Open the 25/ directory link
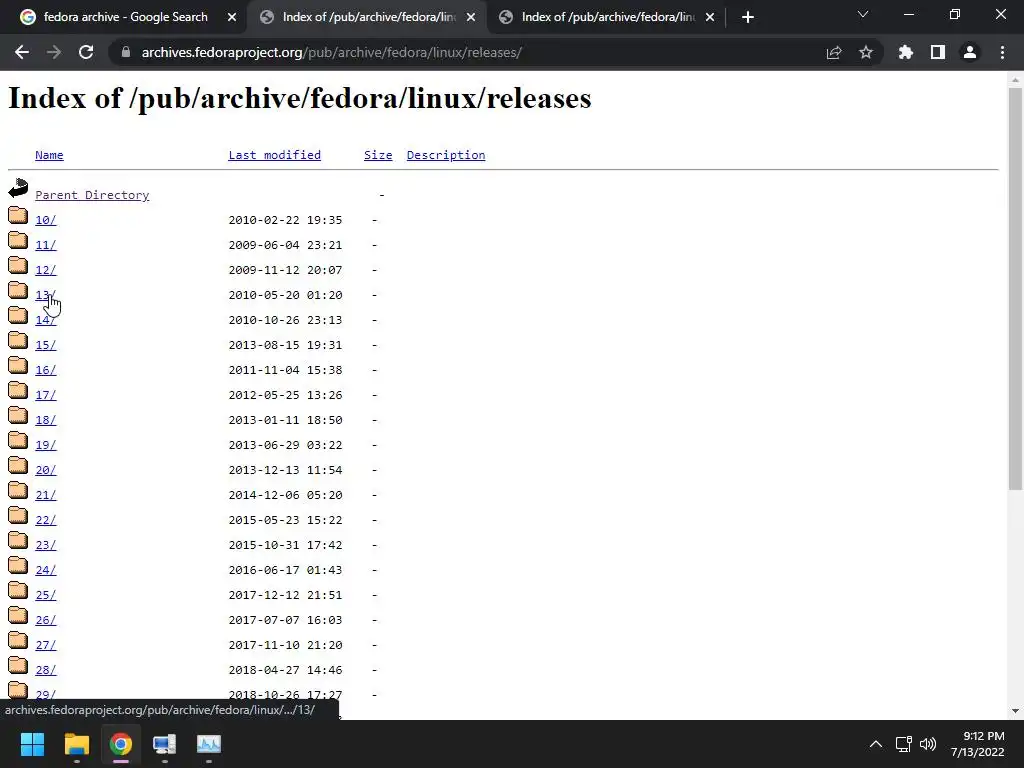Screen dimensions: 1024x768 point(46,595)
